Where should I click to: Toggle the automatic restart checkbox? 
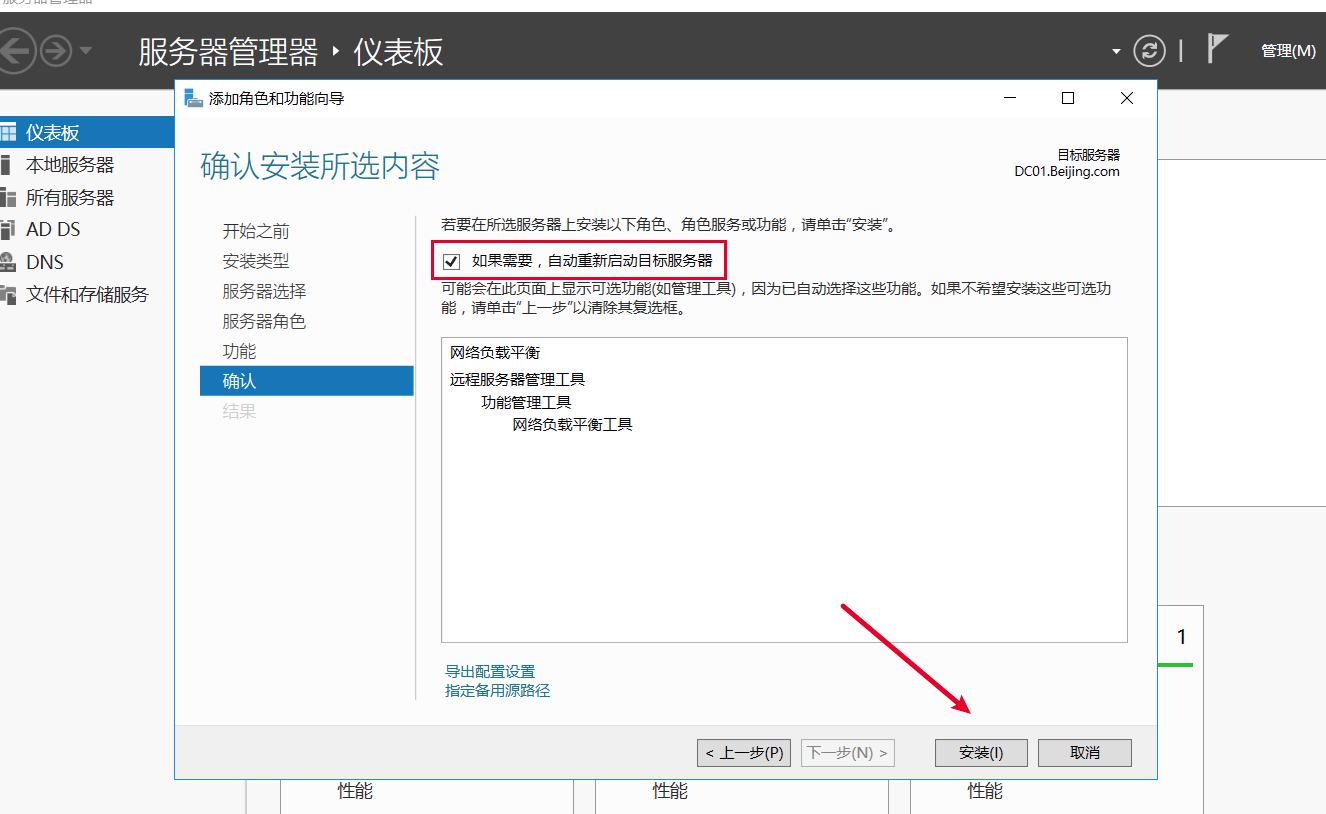pos(452,262)
